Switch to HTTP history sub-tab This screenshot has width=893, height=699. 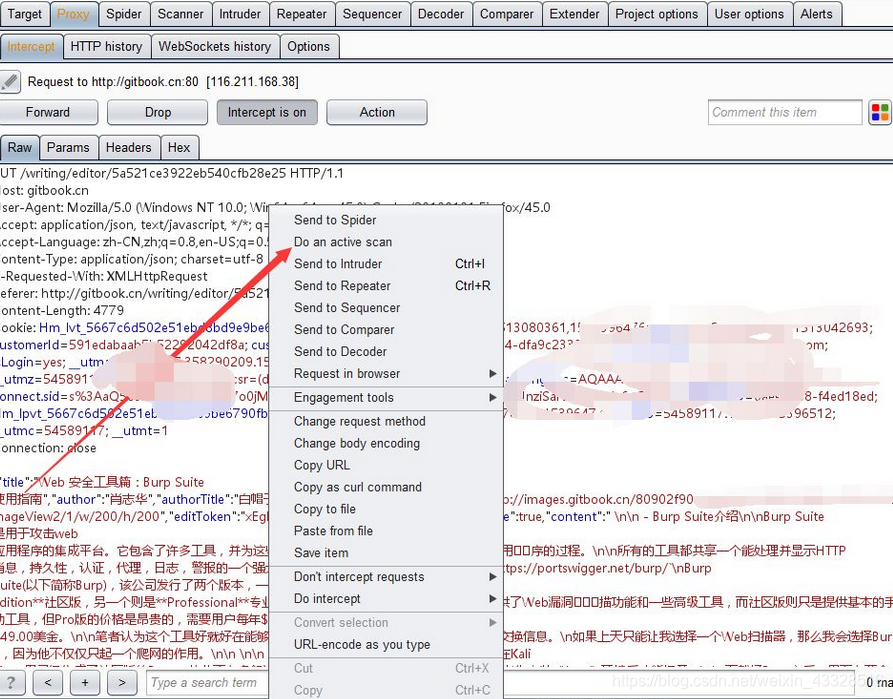106,47
